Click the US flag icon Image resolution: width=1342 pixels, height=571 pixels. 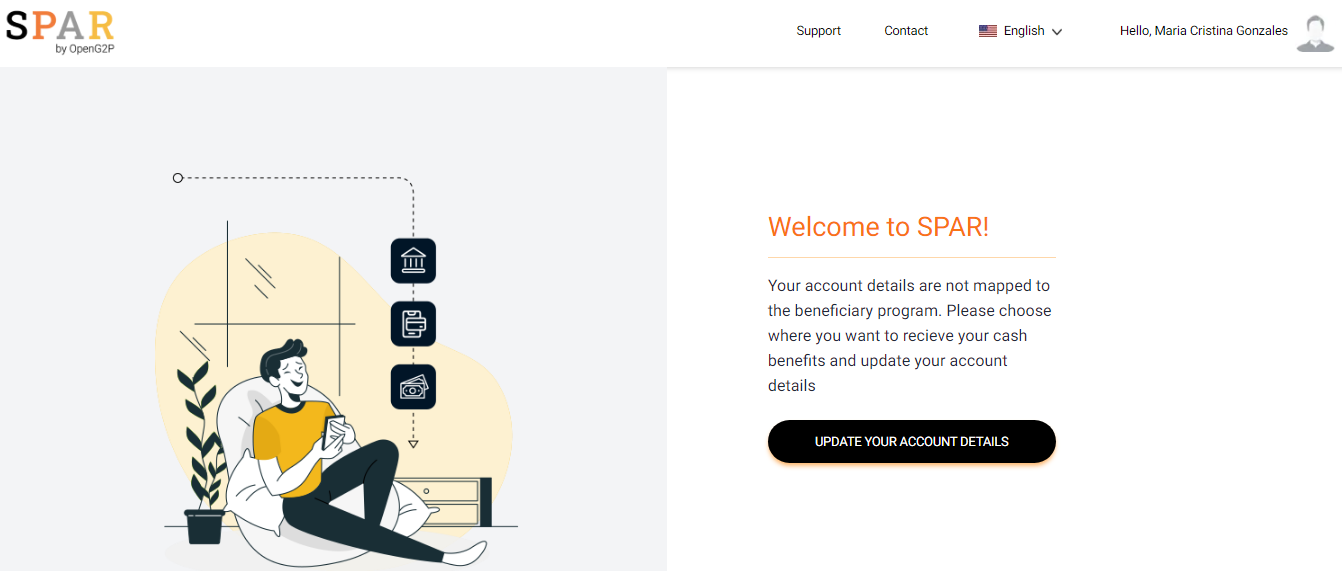(988, 31)
